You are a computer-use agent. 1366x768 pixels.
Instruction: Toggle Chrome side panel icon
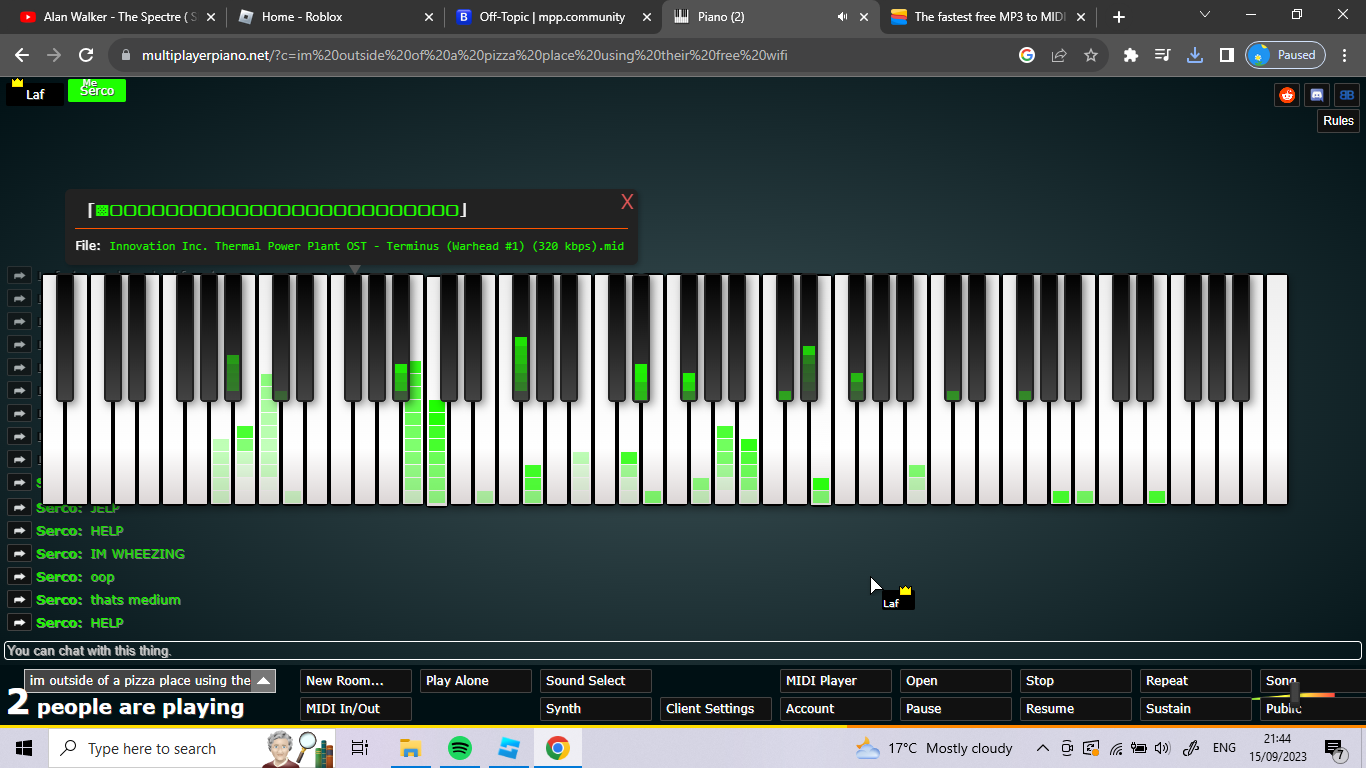click(x=1226, y=55)
